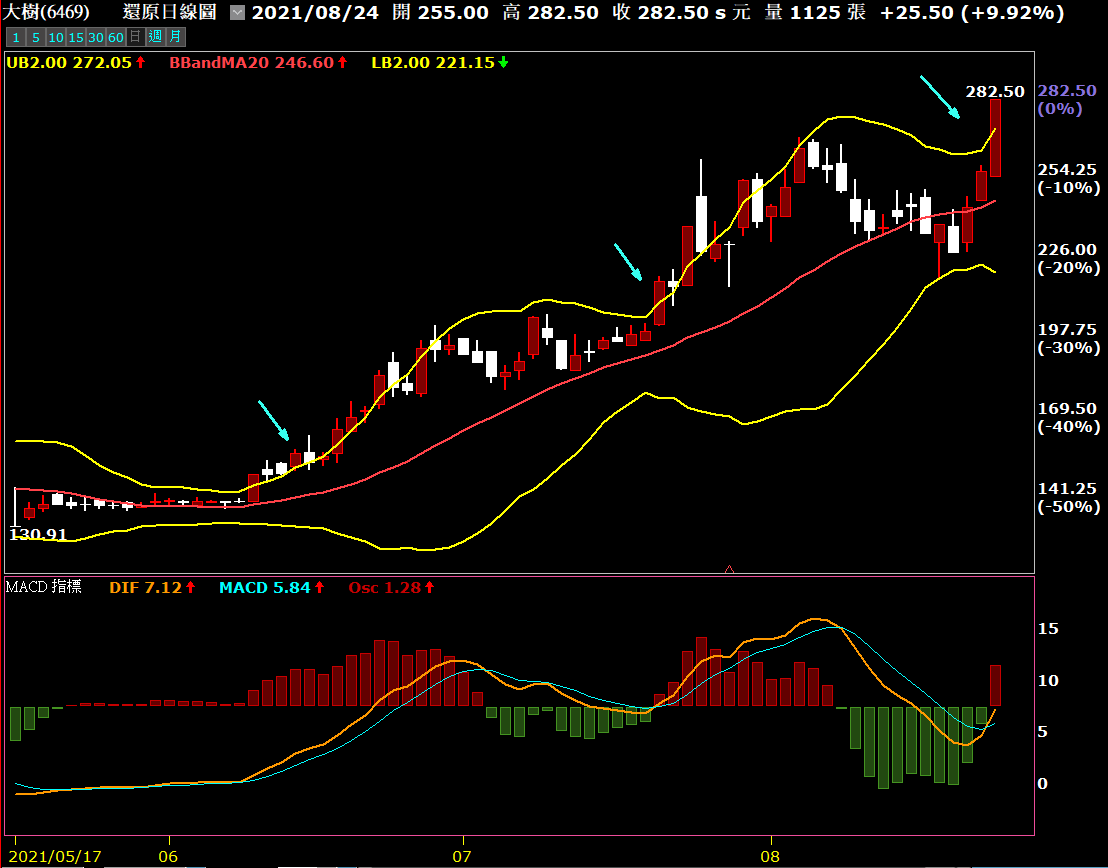Select the 60-minute chart interval
This screenshot has width=1108, height=868.
[x=116, y=37]
